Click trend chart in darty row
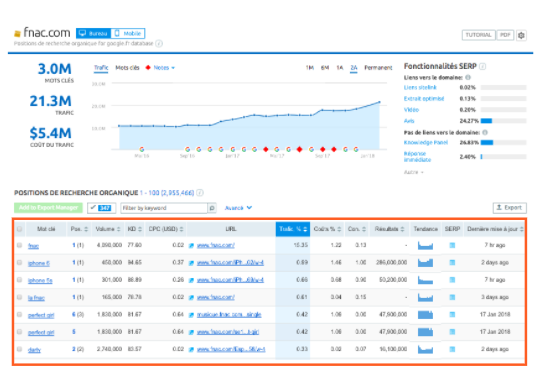The height and width of the screenshot is (386, 541). pyautogui.click(x=425, y=349)
